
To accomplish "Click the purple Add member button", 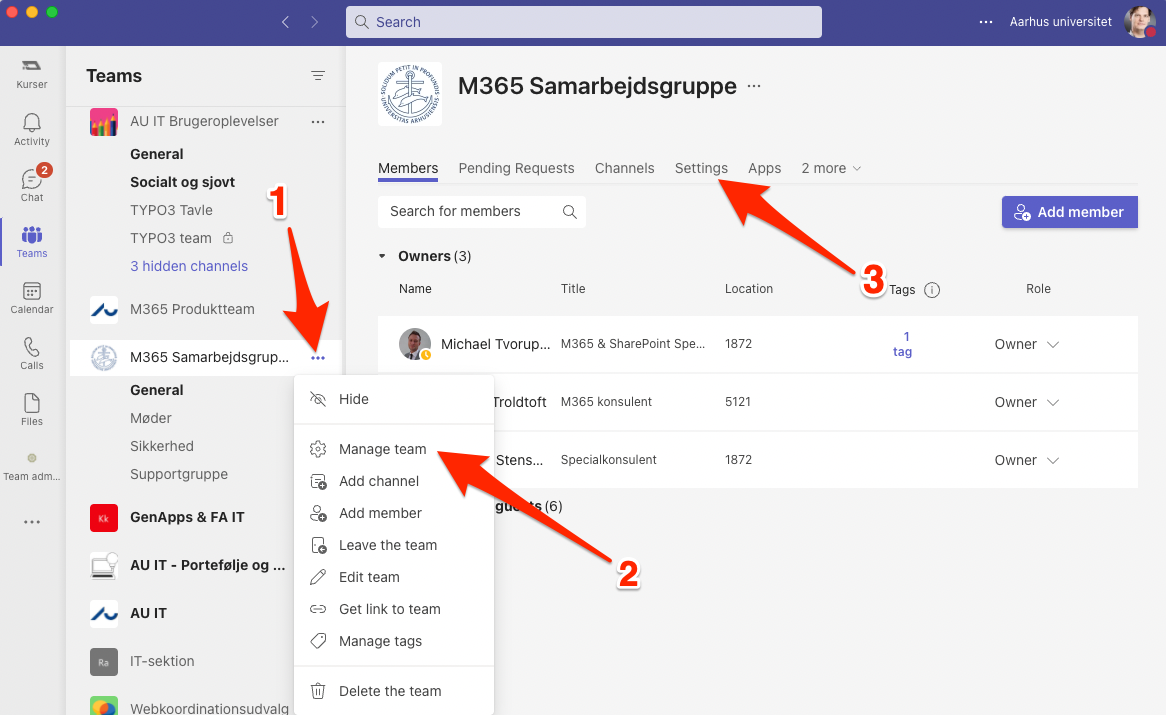I will pyautogui.click(x=1069, y=213).
